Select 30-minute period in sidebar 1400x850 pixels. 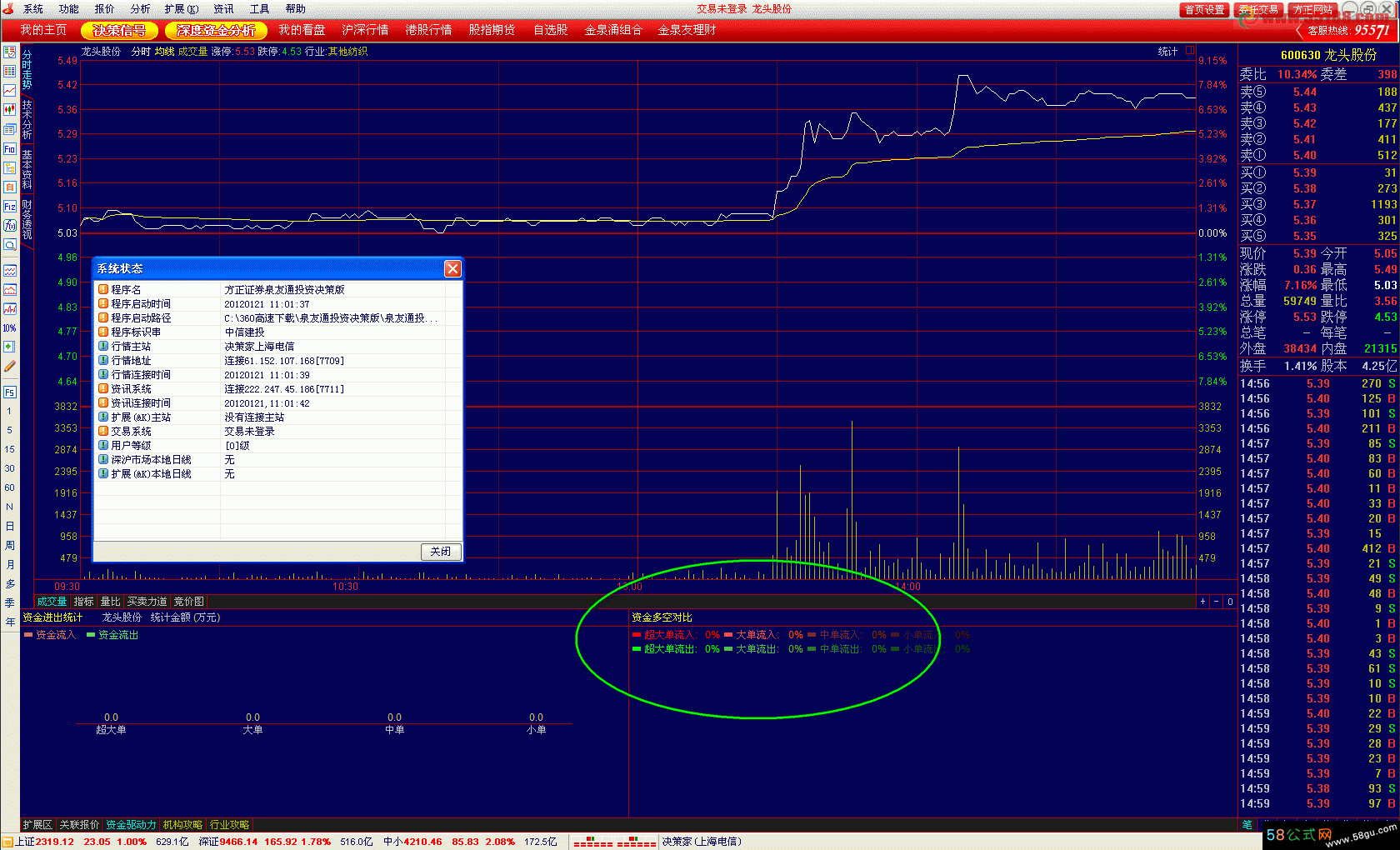[x=10, y=468]
